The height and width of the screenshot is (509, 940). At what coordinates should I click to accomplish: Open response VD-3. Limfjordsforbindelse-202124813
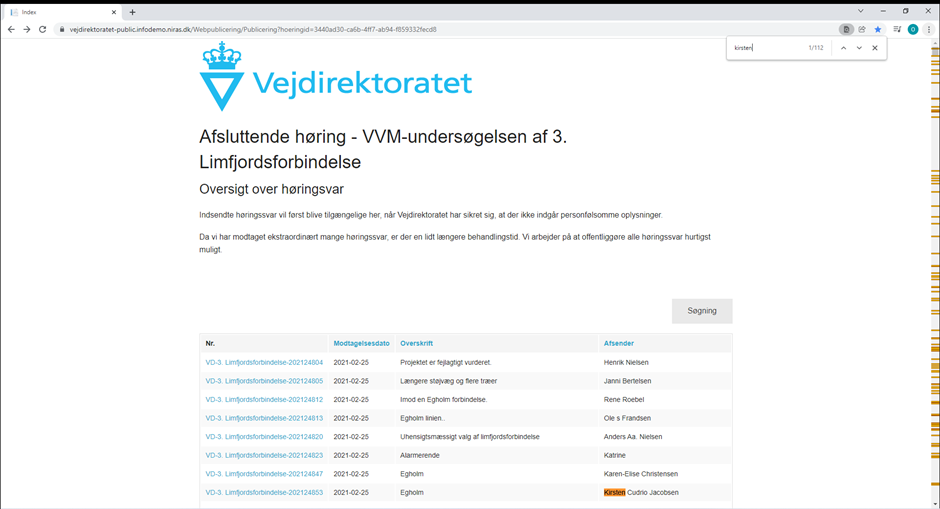264,418
